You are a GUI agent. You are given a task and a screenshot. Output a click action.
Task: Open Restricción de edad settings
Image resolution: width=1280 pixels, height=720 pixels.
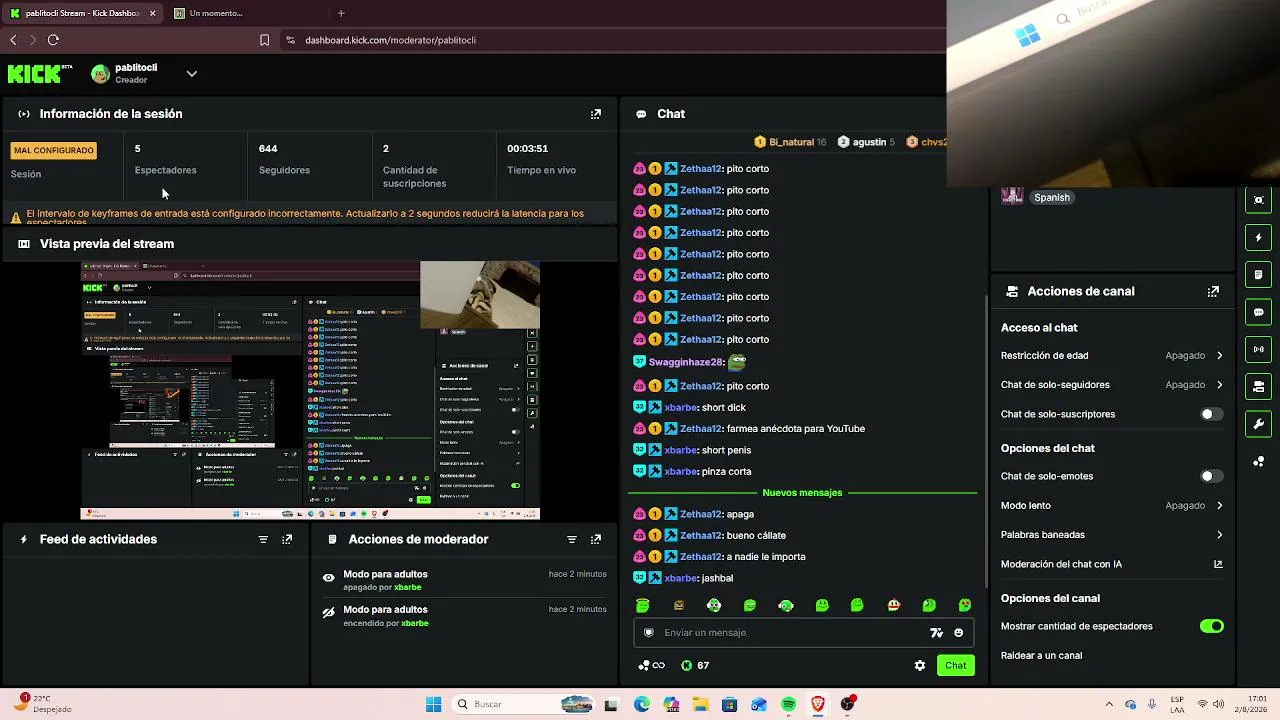[1112, 356]
